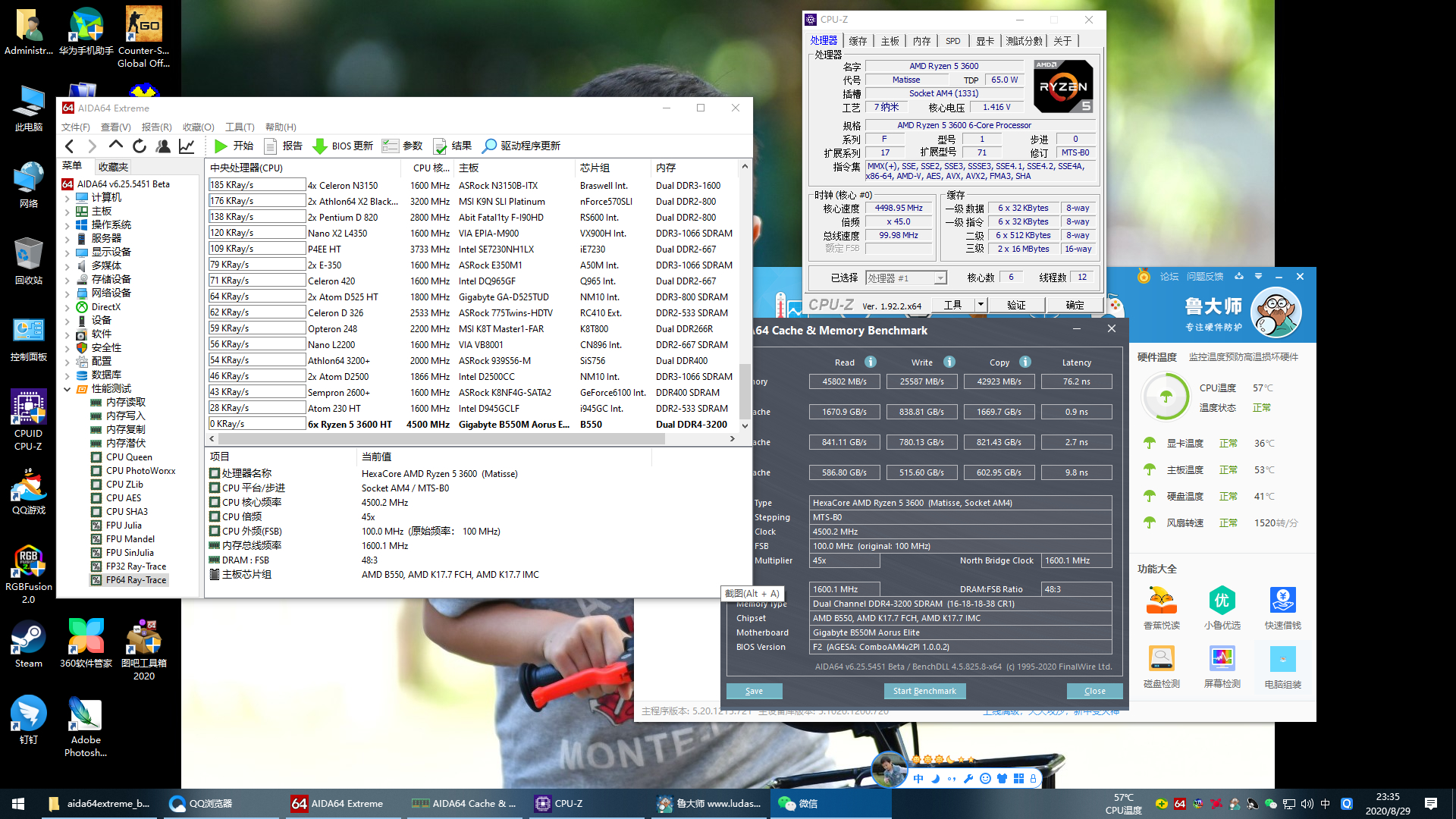Open the CPUID CPU-Z desktop shortcut

pos(28,420)
